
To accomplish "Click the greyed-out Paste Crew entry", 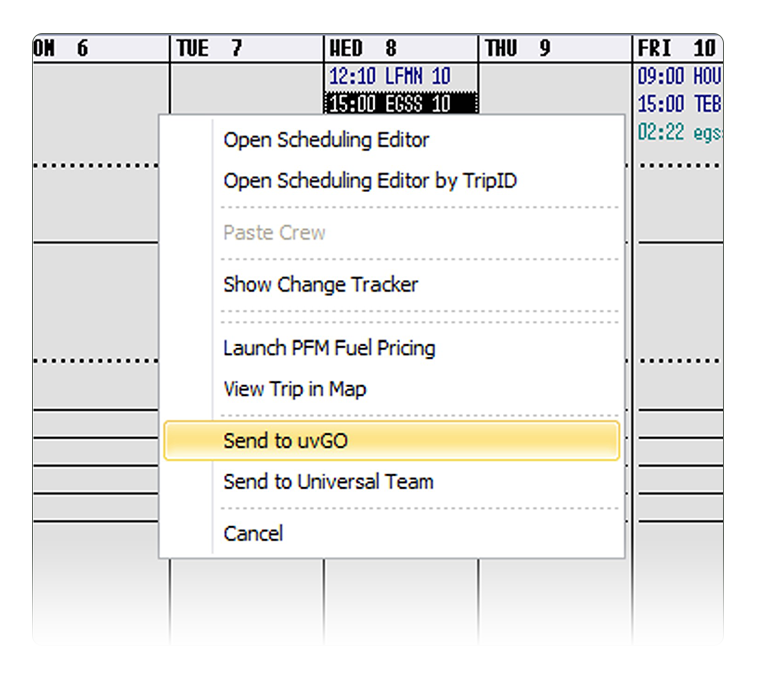I will pyautogui.click(x=274, y=233).
